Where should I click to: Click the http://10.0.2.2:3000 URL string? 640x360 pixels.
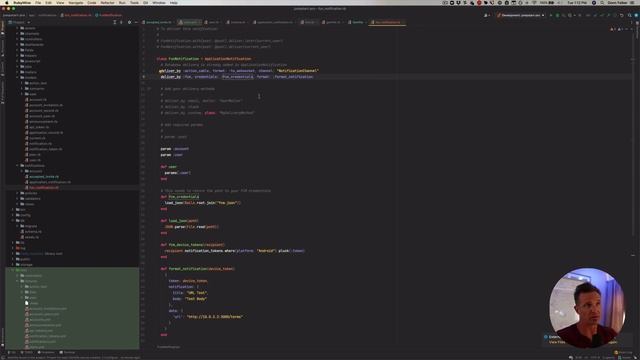click(x=215, y=316)
